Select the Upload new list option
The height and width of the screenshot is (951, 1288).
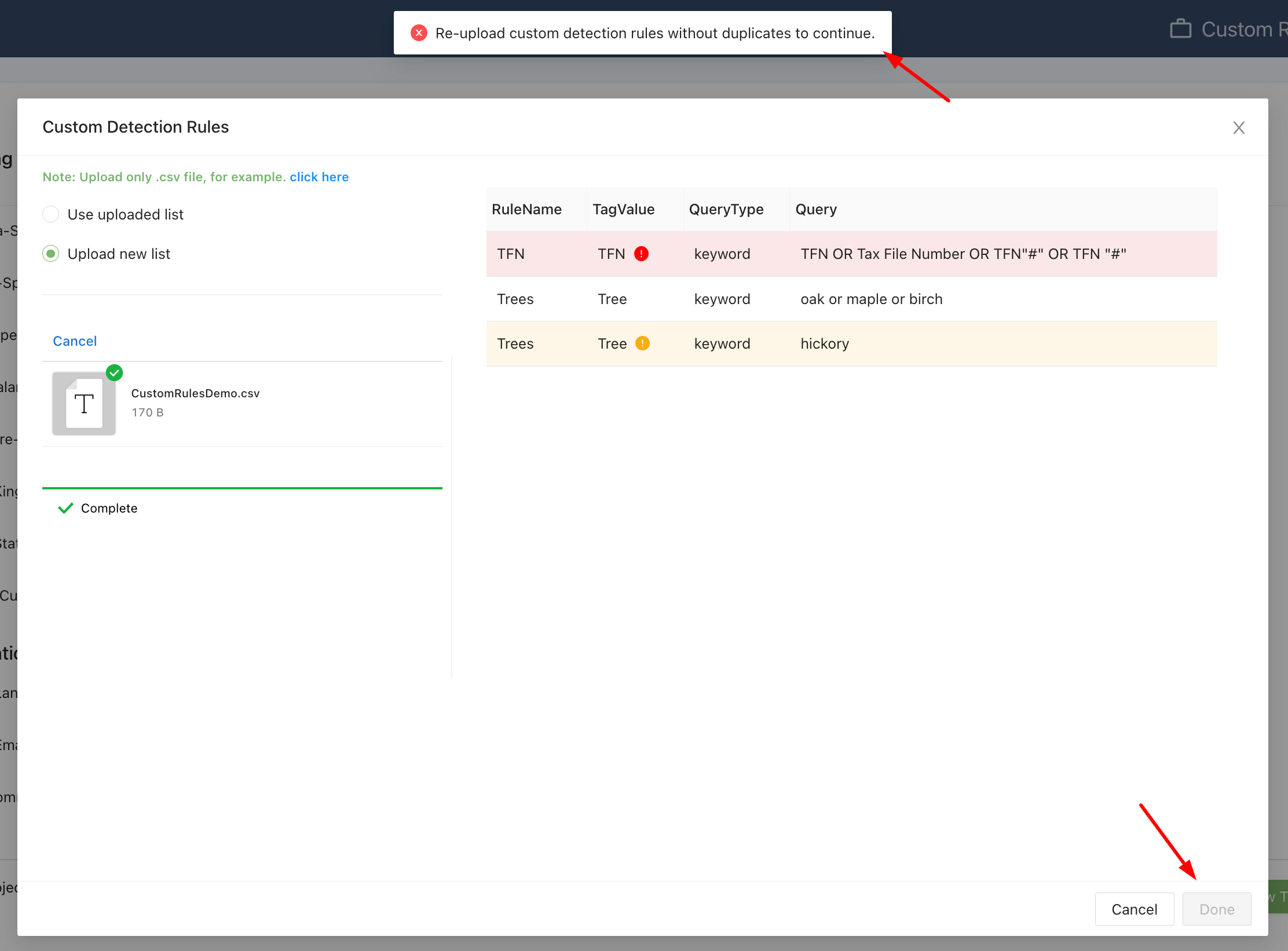(51, 254)
